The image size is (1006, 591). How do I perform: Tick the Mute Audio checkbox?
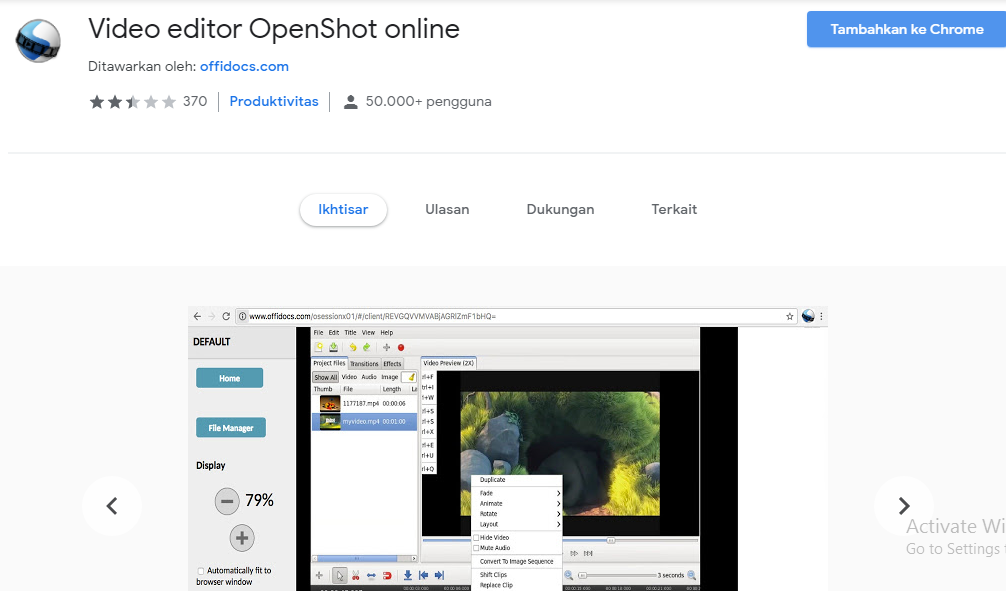coord(476,548)
